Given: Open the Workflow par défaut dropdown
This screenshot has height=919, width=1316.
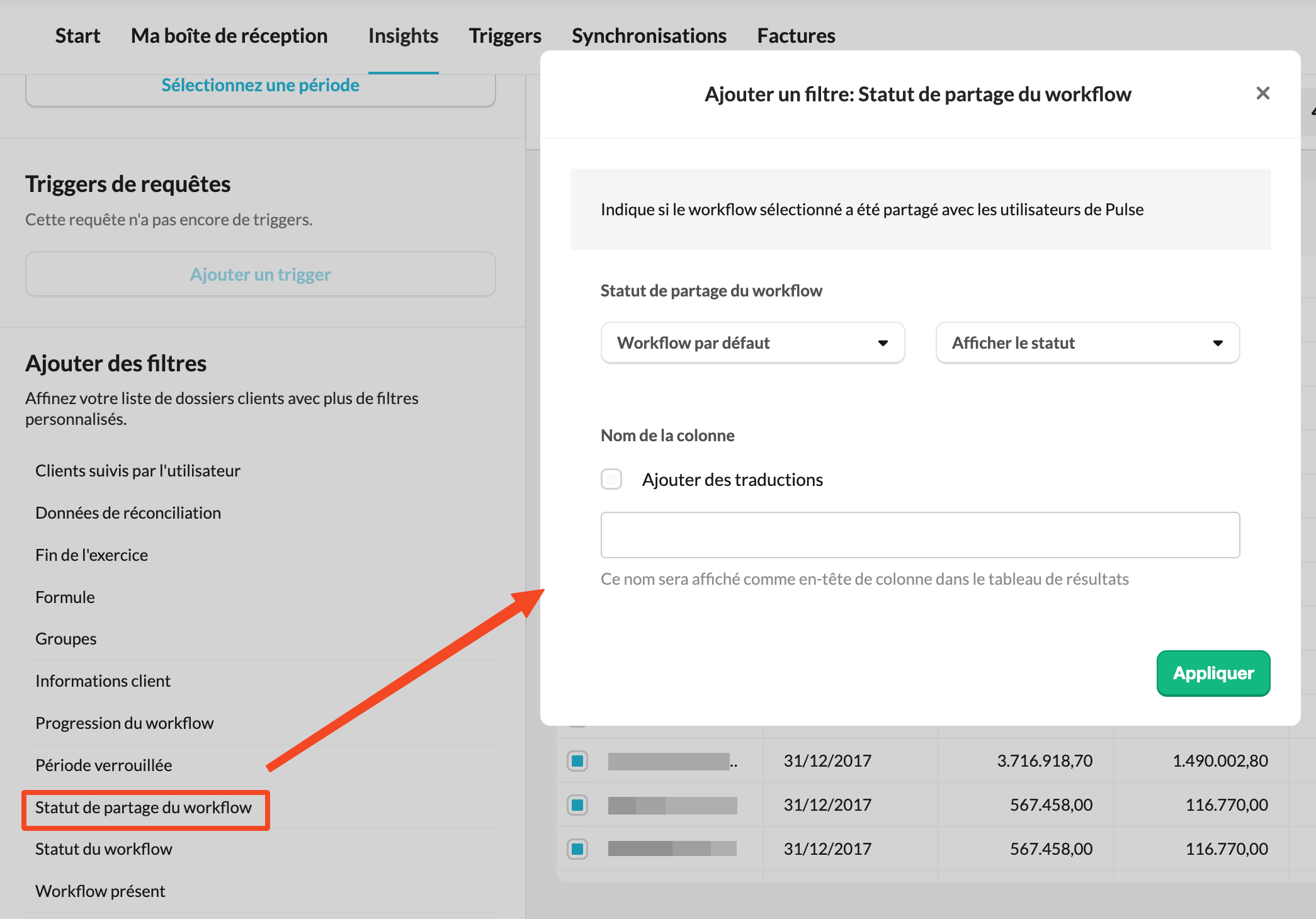Looking at the screenshot, I should tap(752, 343).
